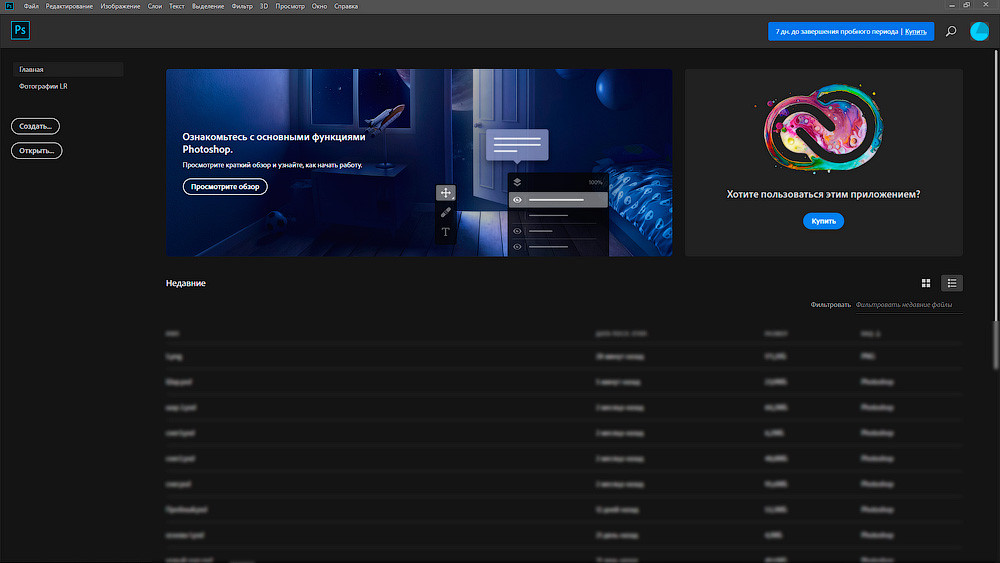This screenshot has height=563, width=1000.
Task: Select Фотографии LR in sidebar
Action: click(43, 86)
